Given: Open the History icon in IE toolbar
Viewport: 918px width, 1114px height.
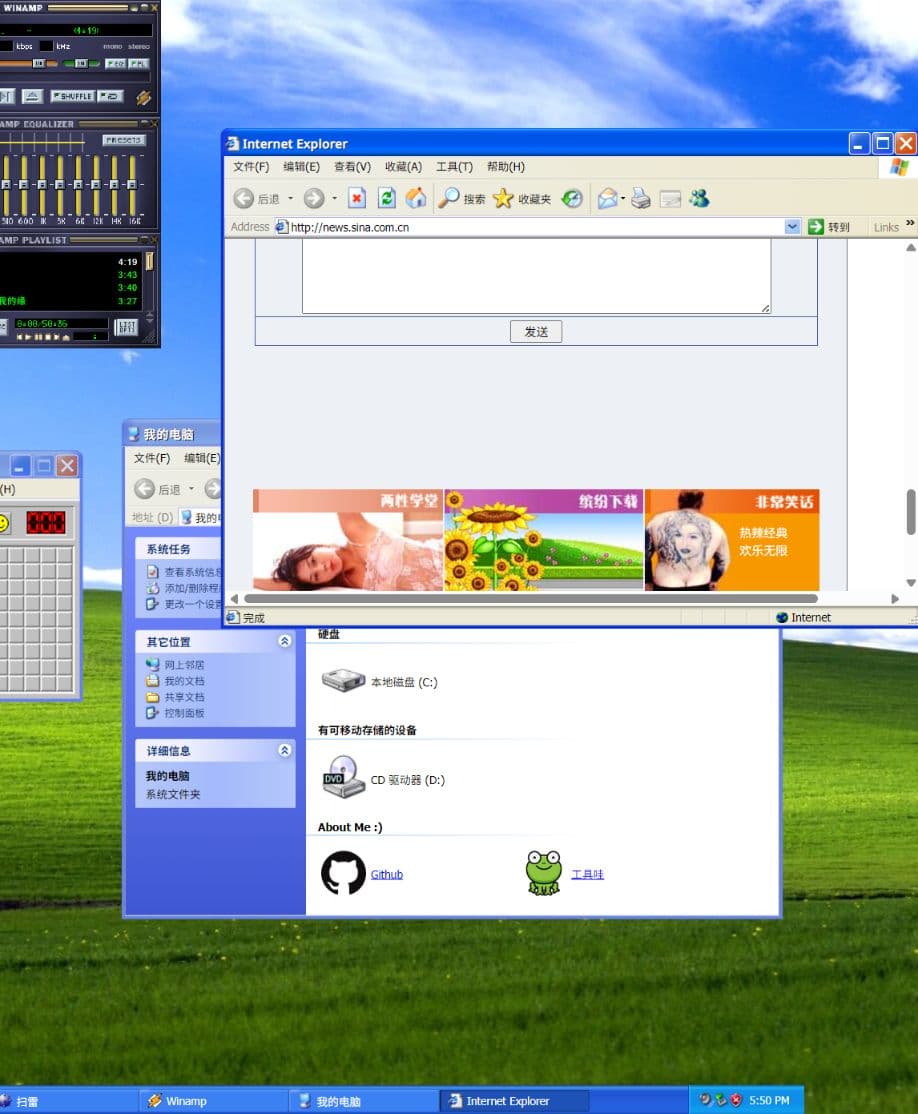Looking at the screenshot, I should coord(572,198).
